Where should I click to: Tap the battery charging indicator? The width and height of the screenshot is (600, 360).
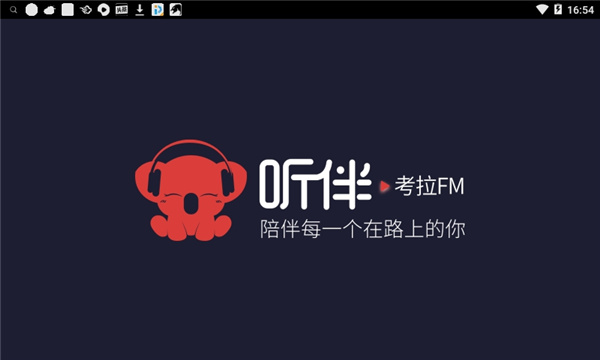558,9
